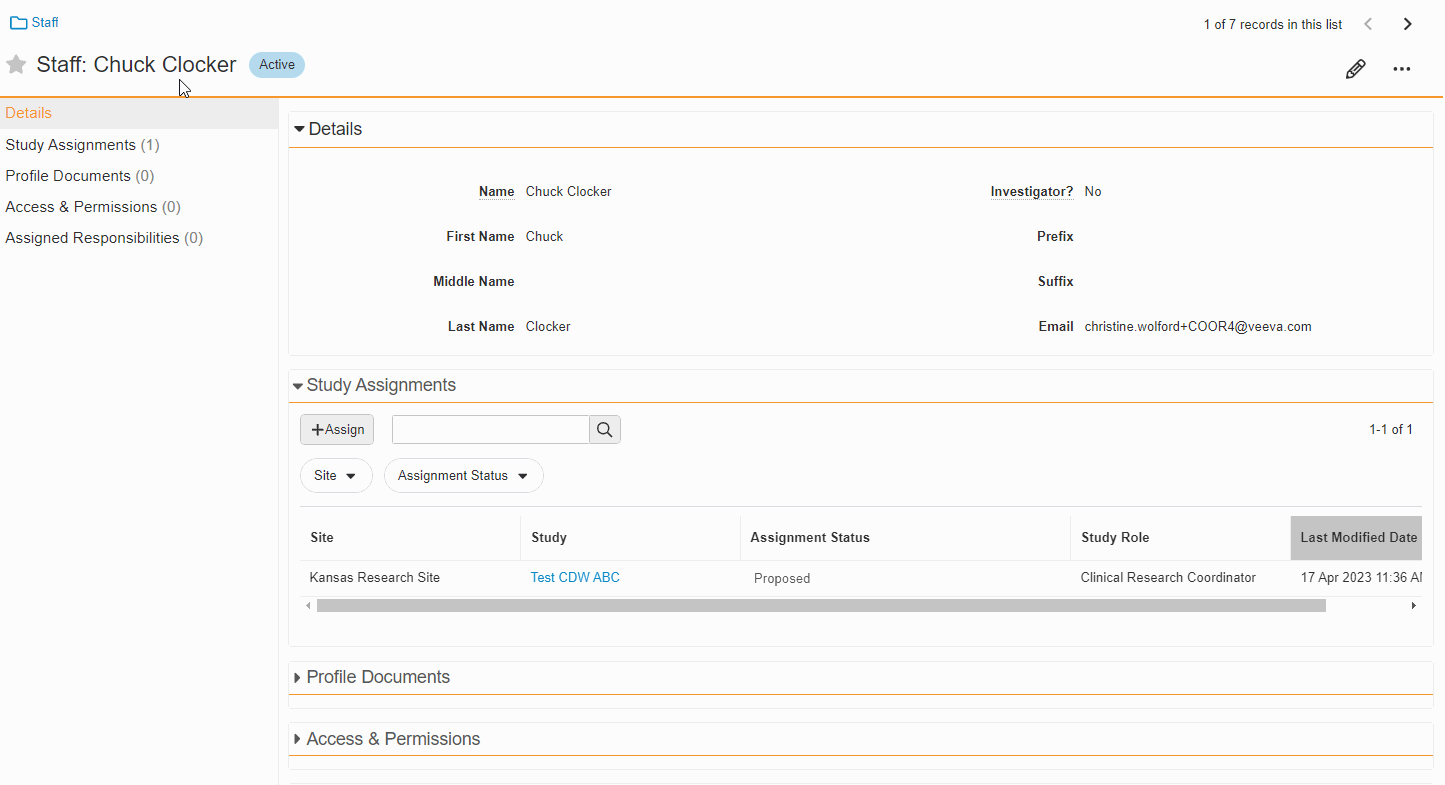Open the three-dot actions menu
The height and width of the screenshot is (785, 1445).
[1402, 69]
